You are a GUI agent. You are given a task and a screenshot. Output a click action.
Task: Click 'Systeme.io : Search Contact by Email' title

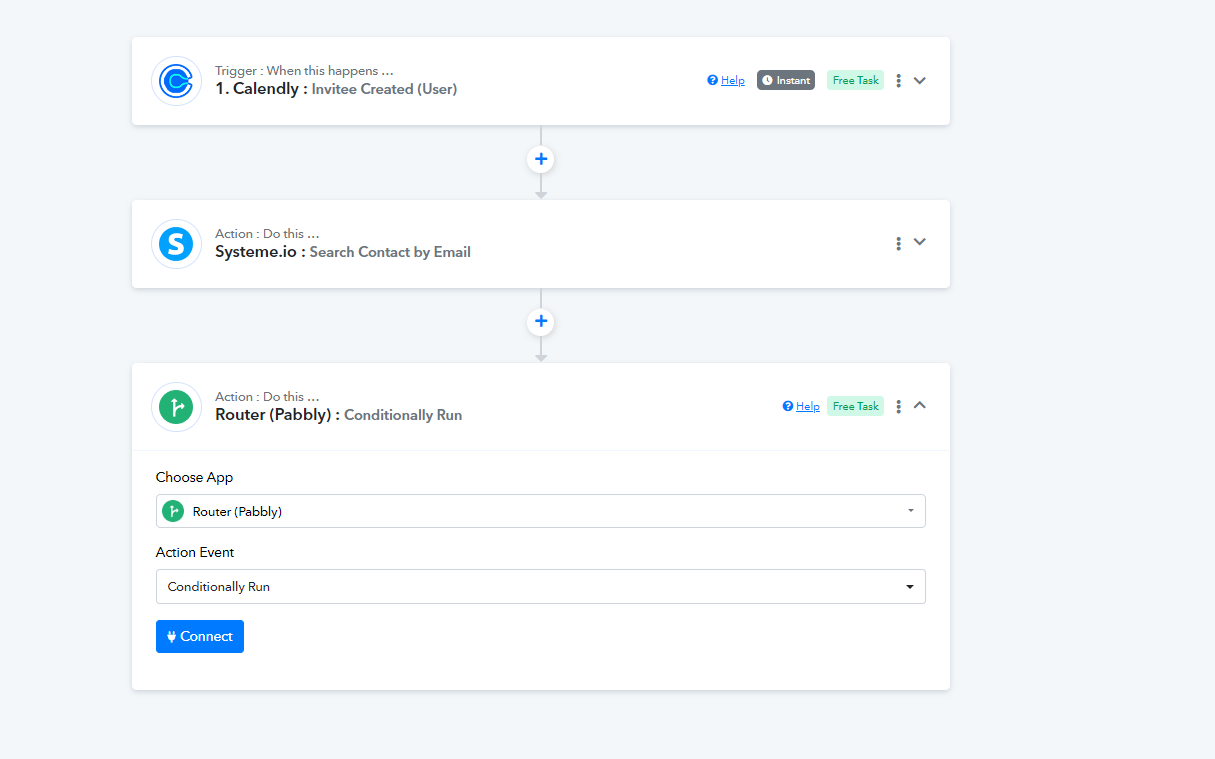coord(343,252)
